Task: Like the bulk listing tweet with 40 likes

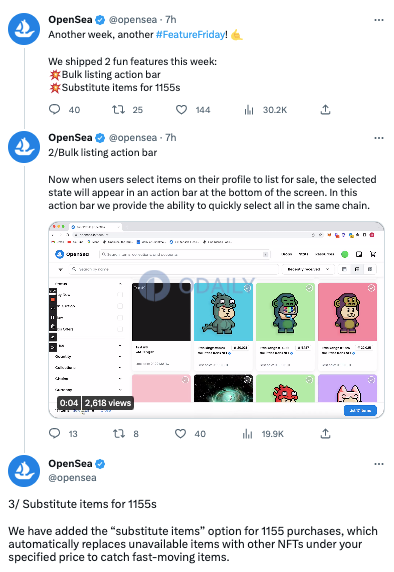Action: pyautogui.click(x=180, y=433)
